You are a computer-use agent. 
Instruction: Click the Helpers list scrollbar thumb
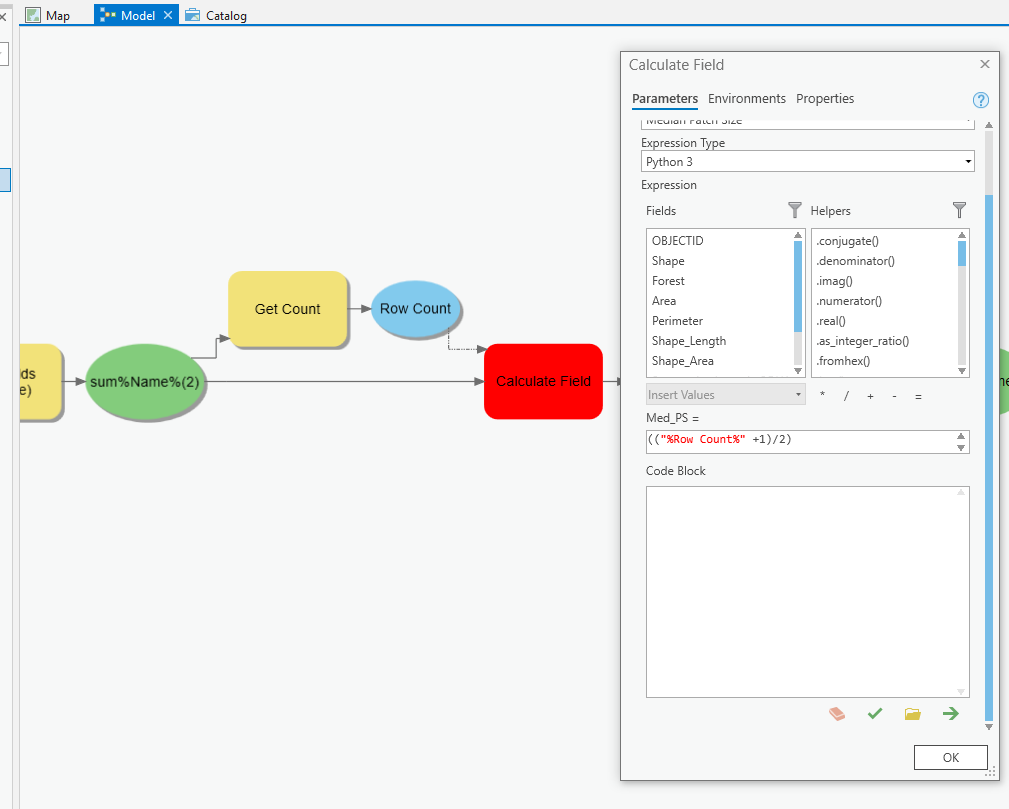962,253
